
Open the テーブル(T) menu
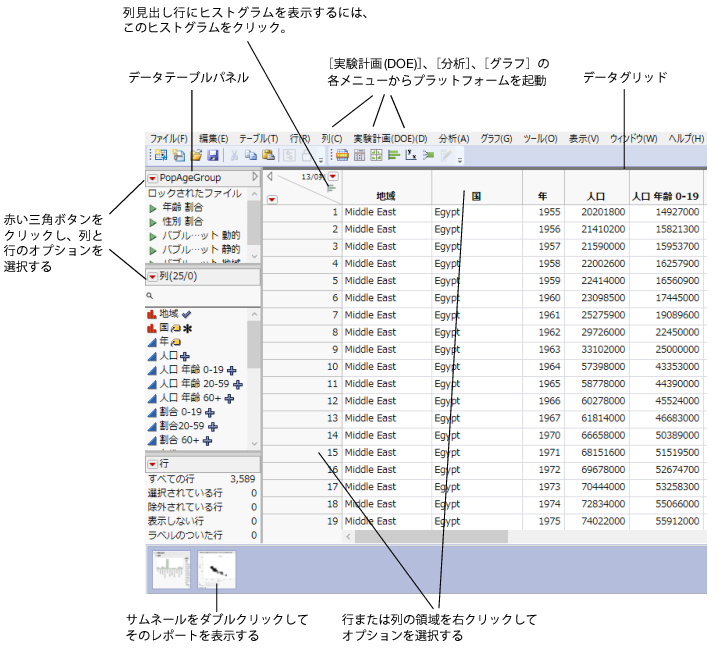[259, 138]
